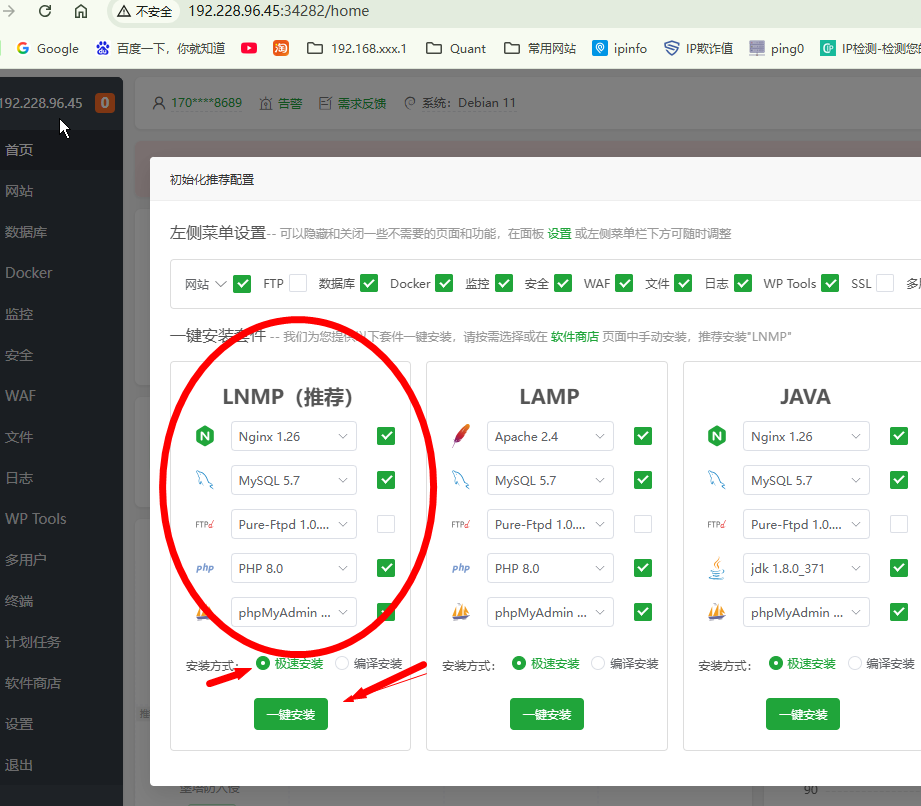Open the IP欺诈值 bookmark
Screen dimensions: 921x806
698,49
